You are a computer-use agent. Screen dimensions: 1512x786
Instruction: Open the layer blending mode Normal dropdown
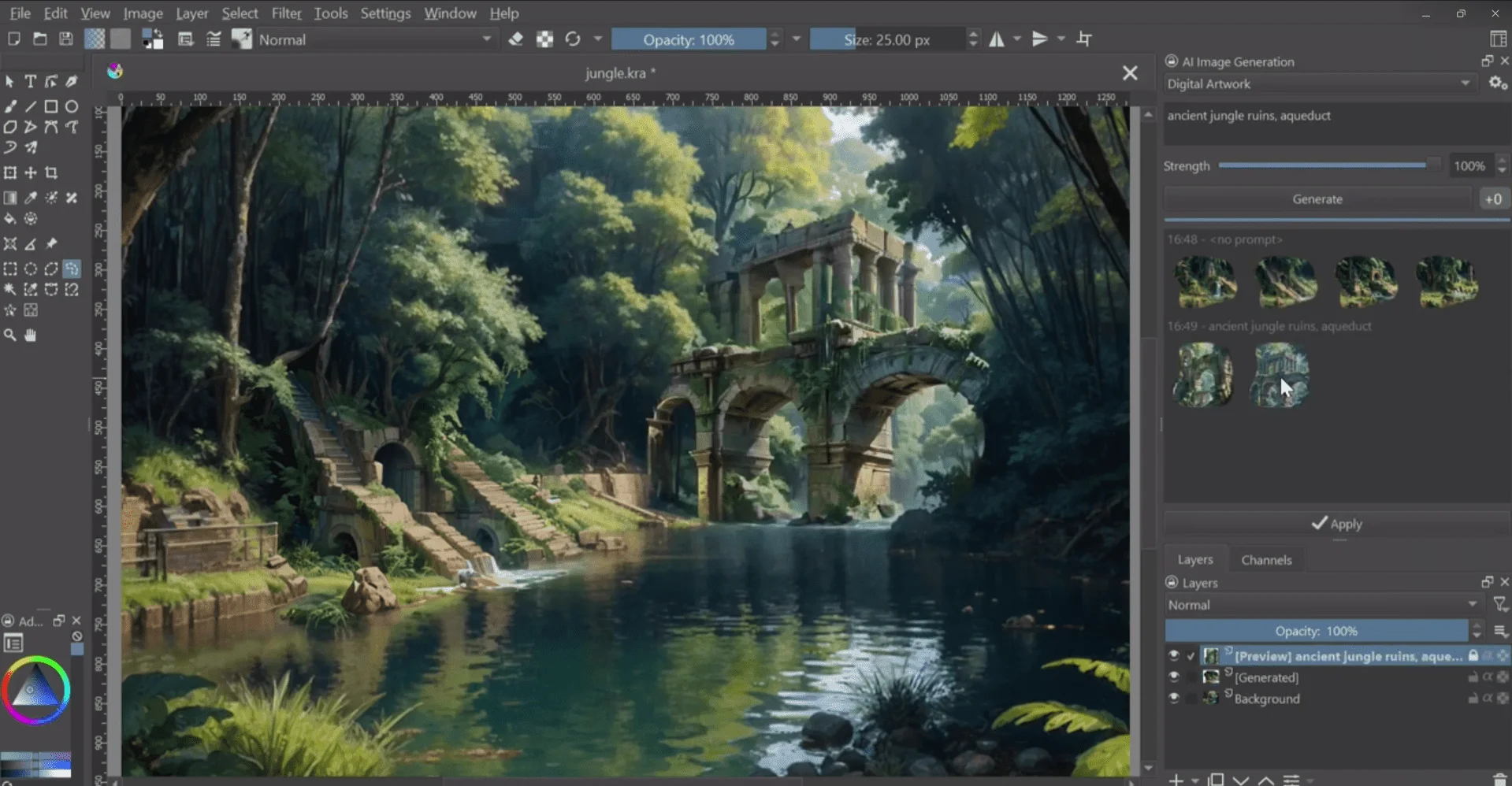[1323, 605]
